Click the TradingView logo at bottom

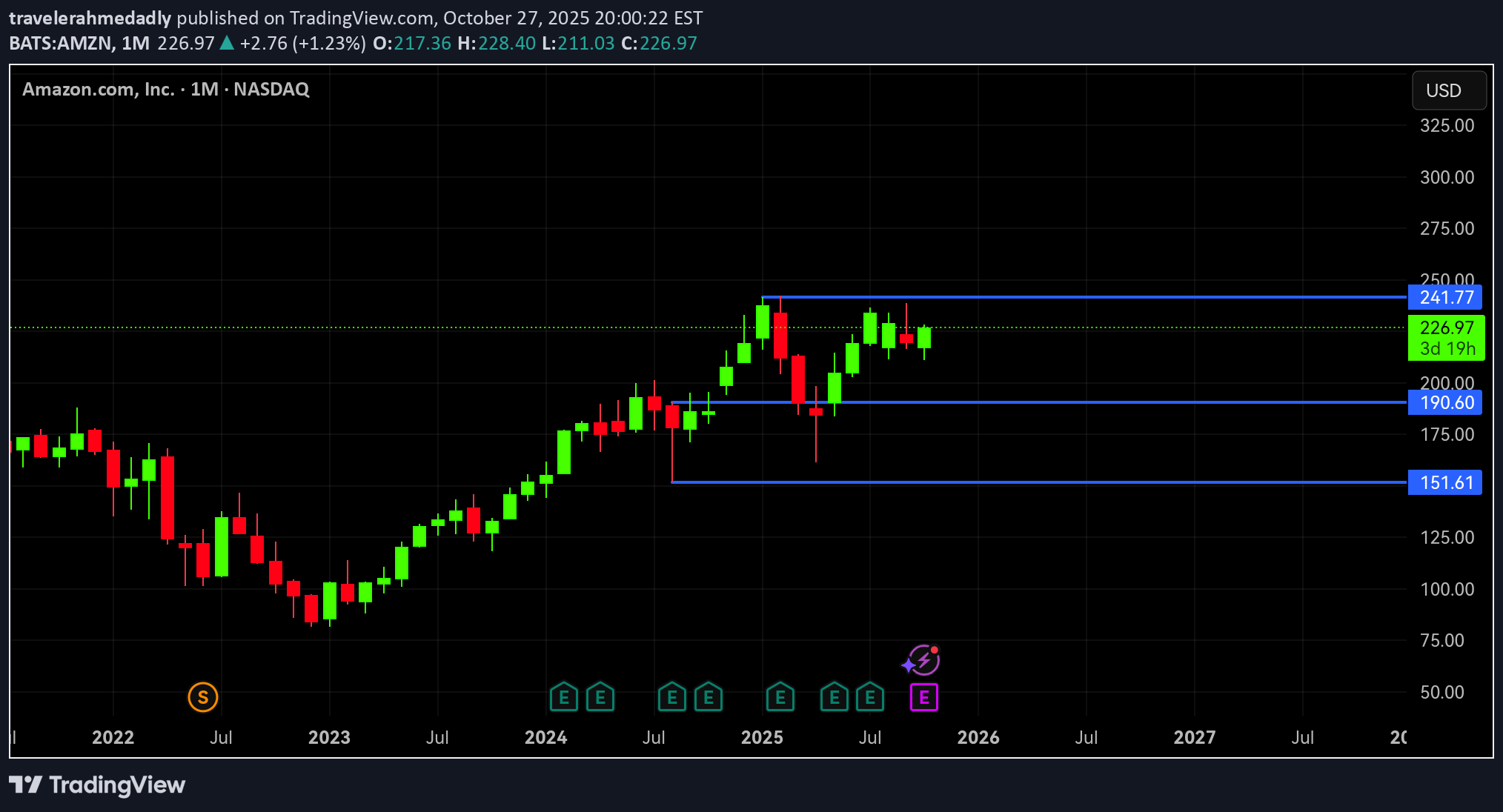tap(97, 785)
